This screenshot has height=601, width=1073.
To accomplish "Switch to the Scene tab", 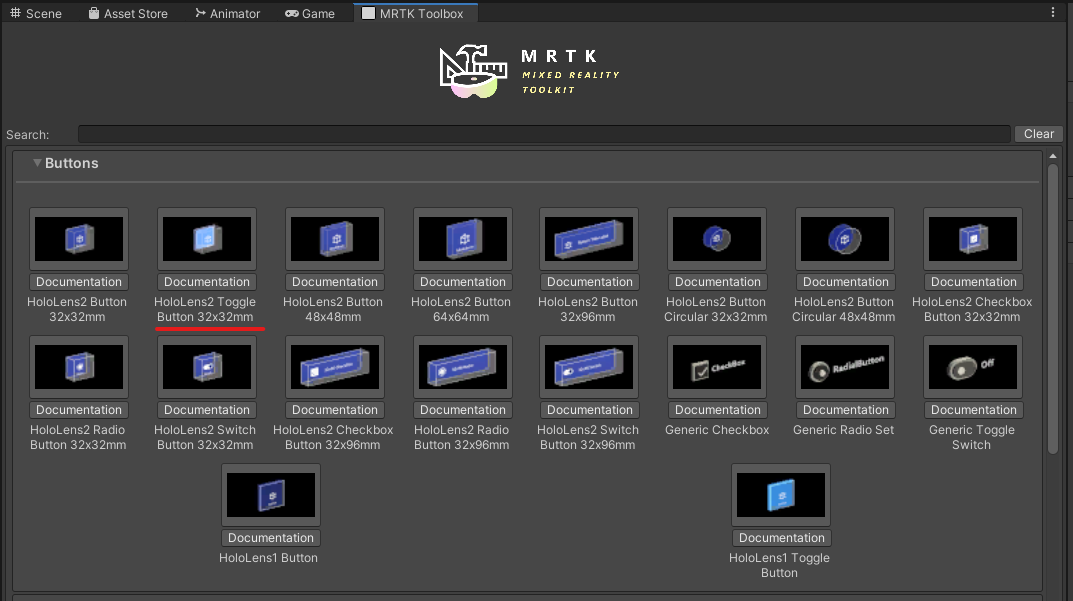I will 36,14.
